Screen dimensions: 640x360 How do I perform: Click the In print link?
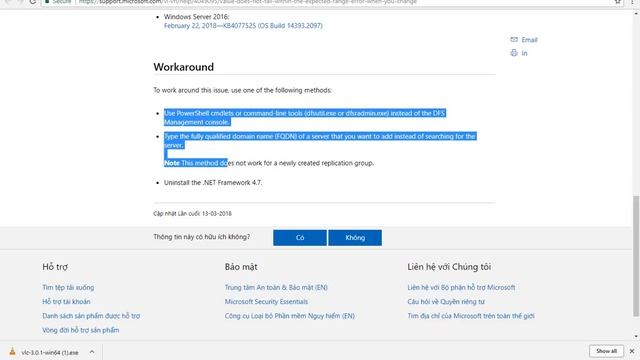(524, 53)
